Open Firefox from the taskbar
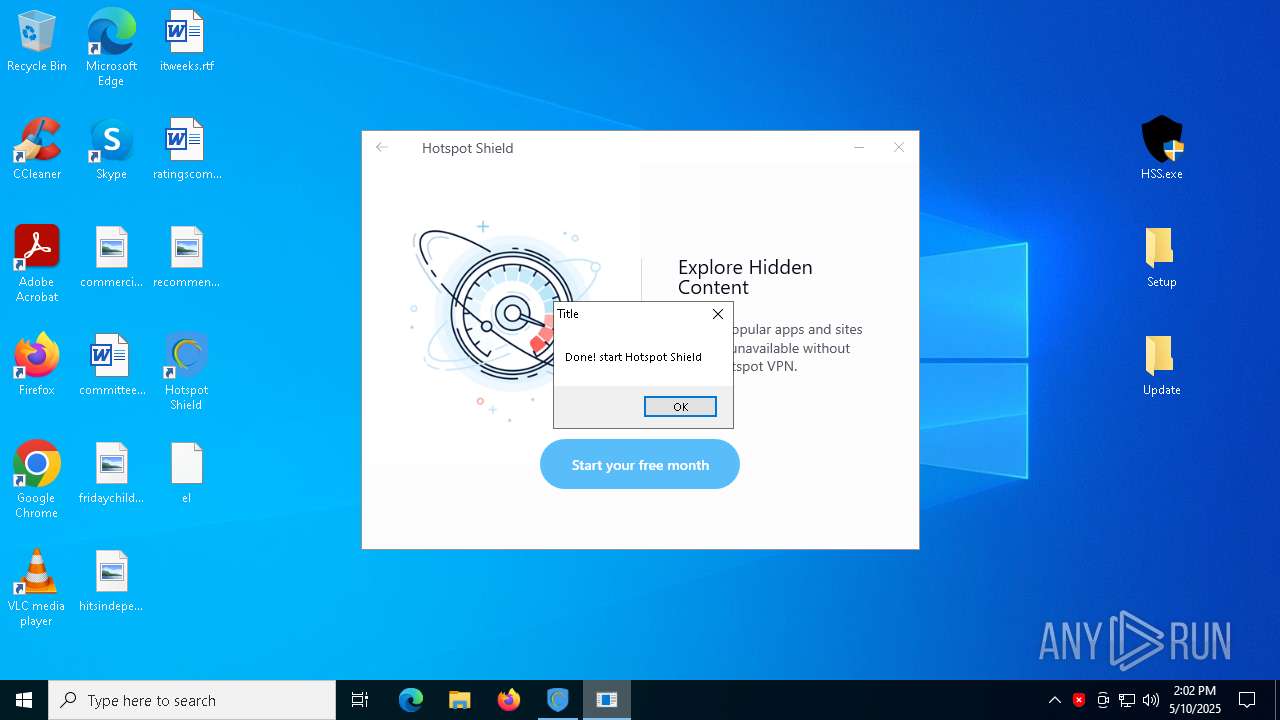The height and width of the screenshot is (720, 1280). [x=509, y=700]
